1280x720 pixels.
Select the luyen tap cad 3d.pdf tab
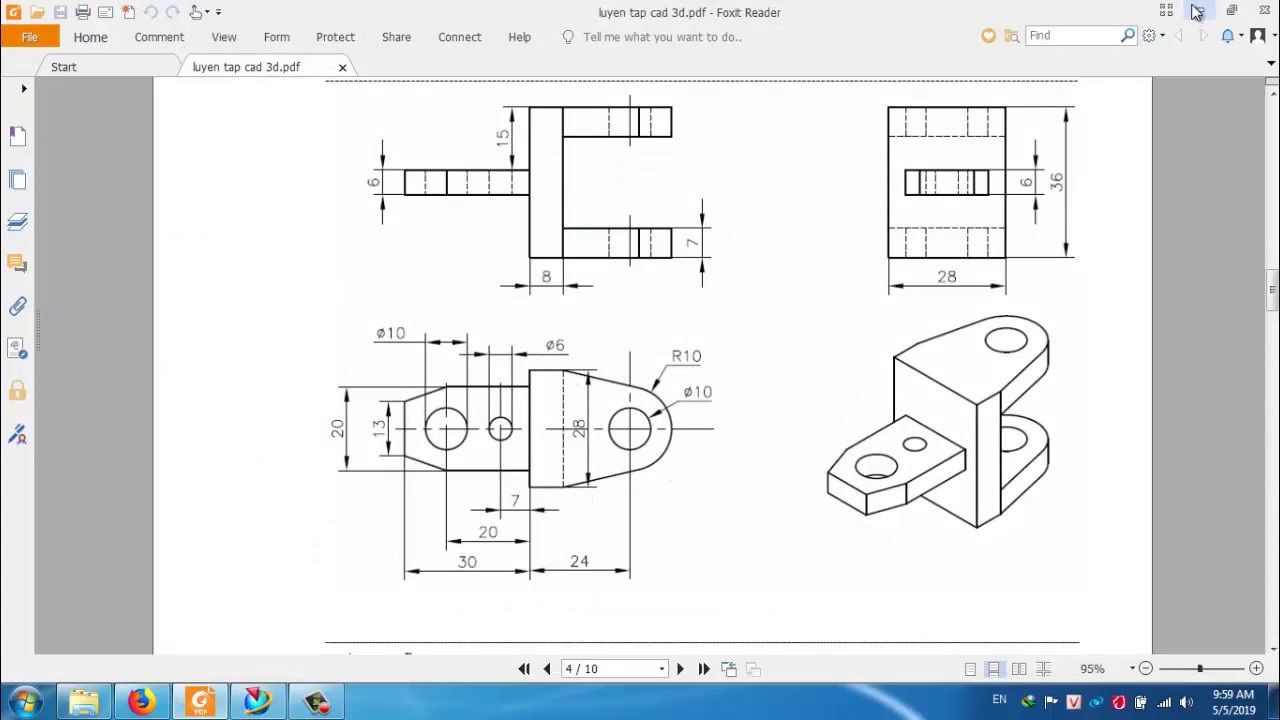click(246, 67)
